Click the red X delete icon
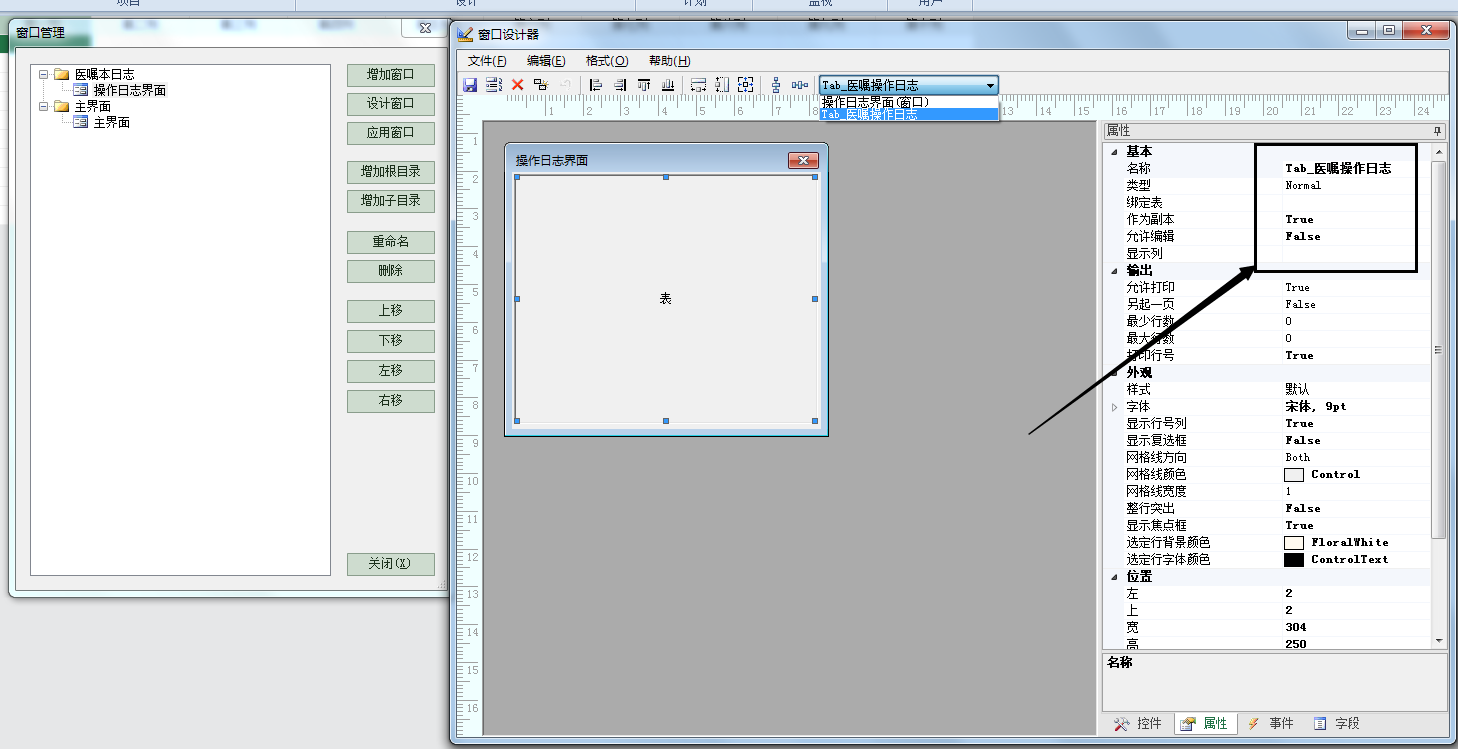Screen dimensions: 1458x749 tap(518, 85)
